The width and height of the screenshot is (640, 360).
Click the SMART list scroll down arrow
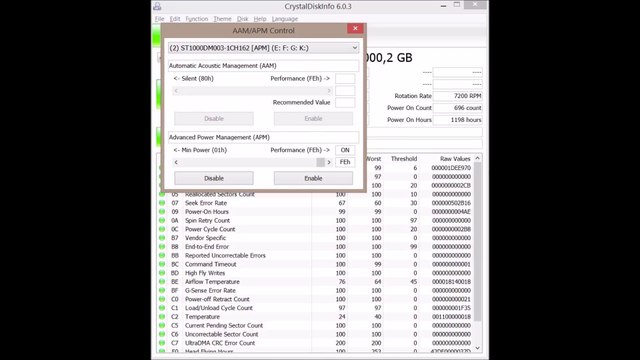click(477, 348)
